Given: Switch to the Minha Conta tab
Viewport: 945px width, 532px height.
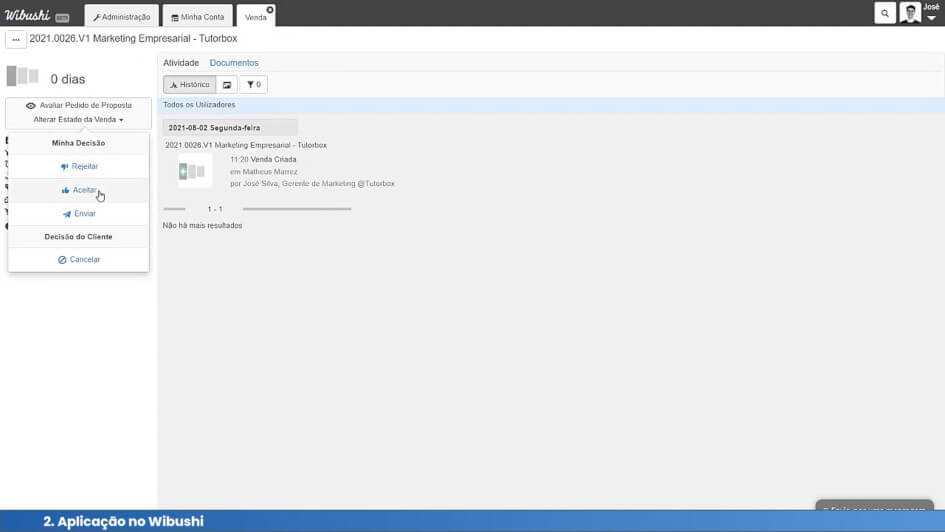Looking at the screenshot, I should click(x=198, y=16).
